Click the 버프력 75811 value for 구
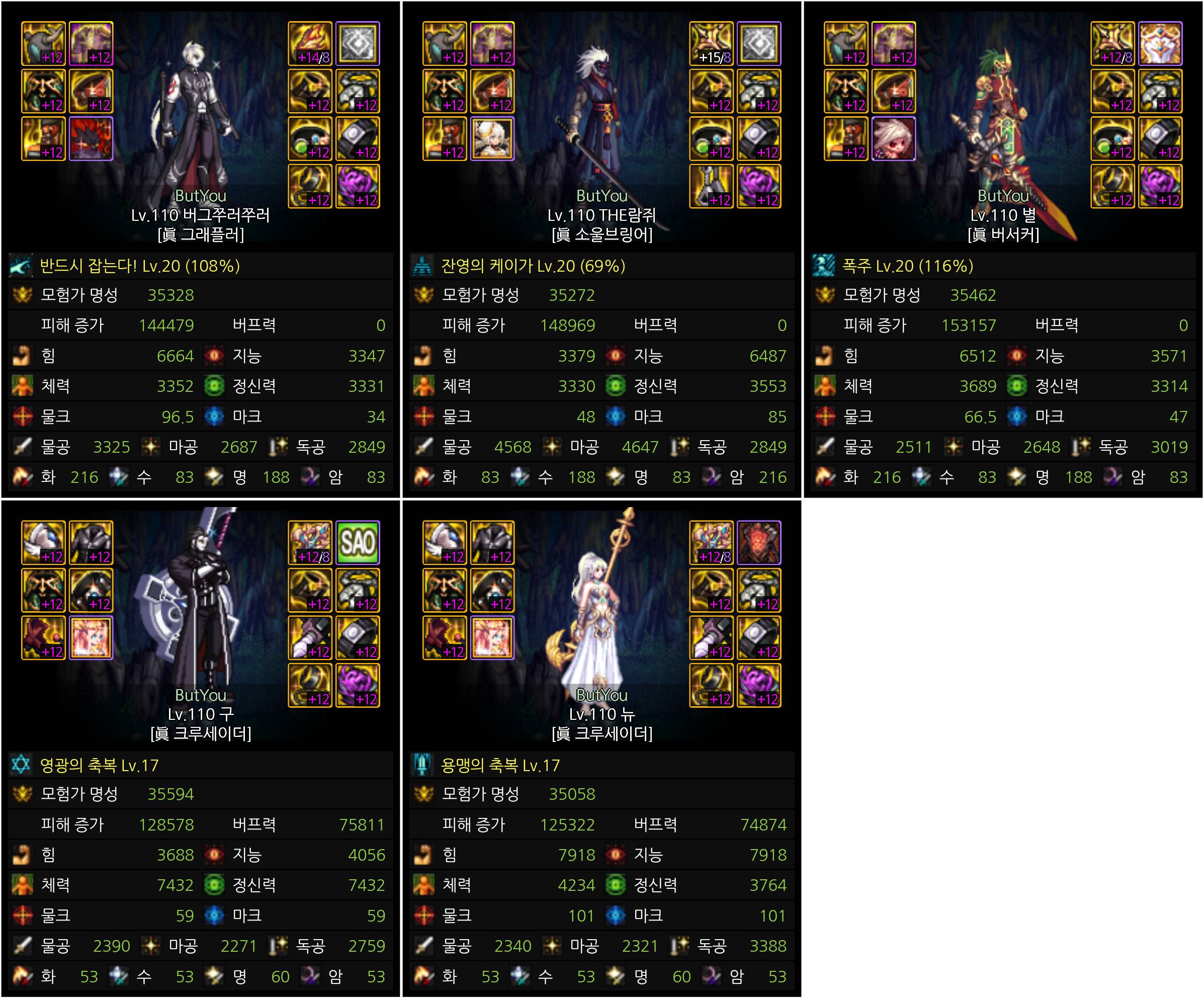Screen dimensions: 1204x998 [361, 824]
